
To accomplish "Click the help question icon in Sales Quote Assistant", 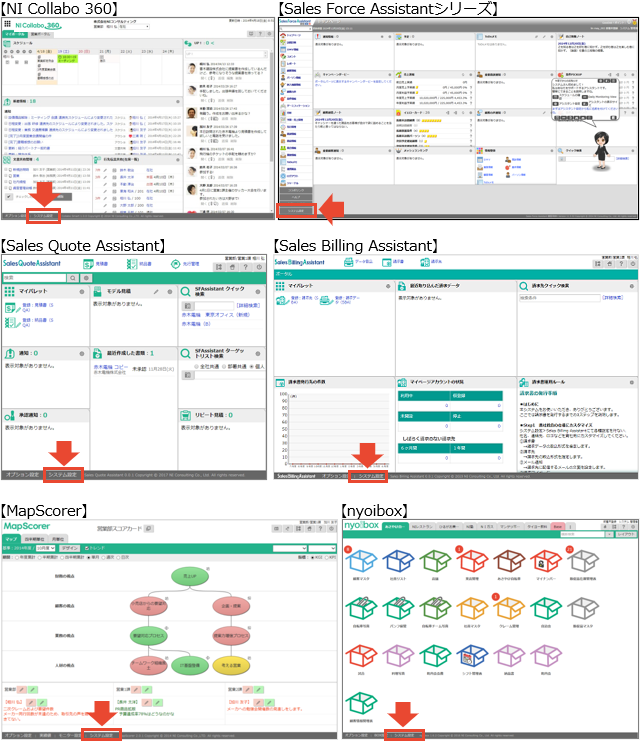I will (x=246, y=267).
